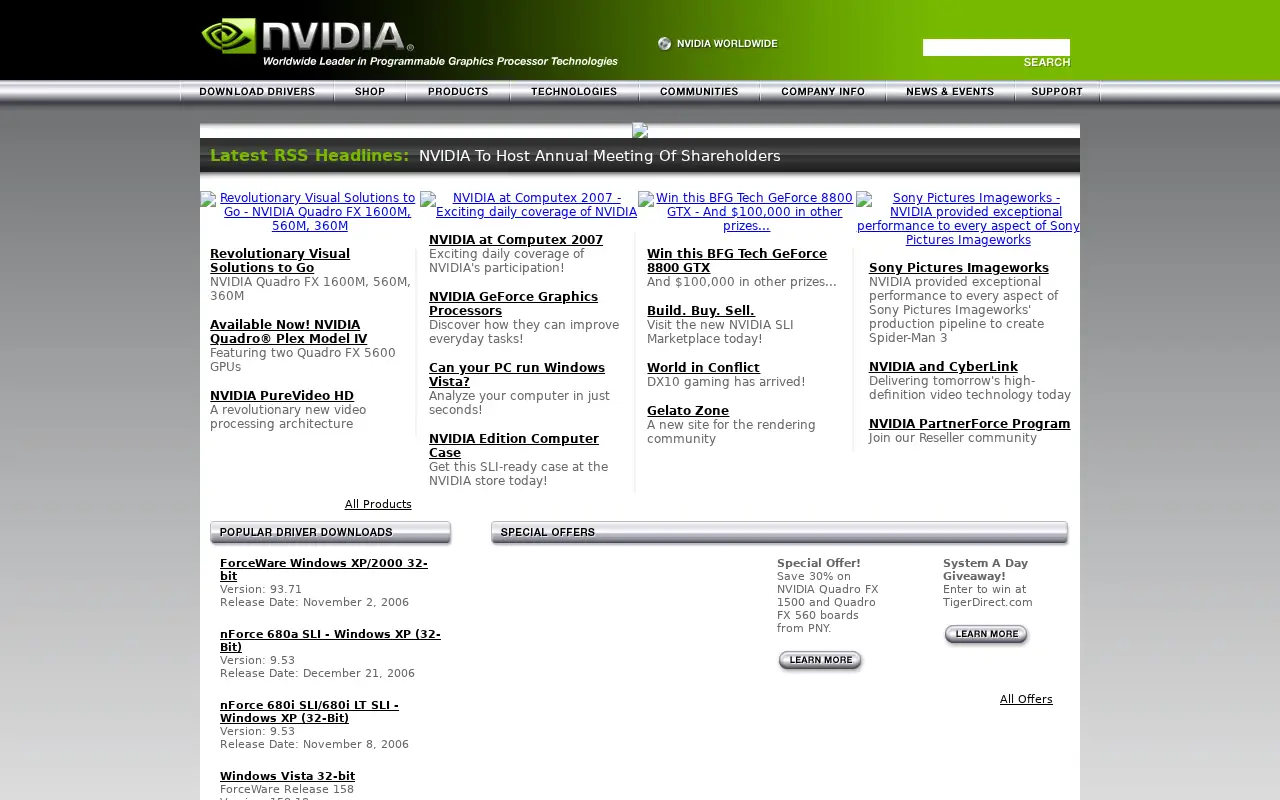The height and width of the screenshot is (800, 1280).
Task: Click the Quadro FX 1600M image link above first column
Action: 309,212
